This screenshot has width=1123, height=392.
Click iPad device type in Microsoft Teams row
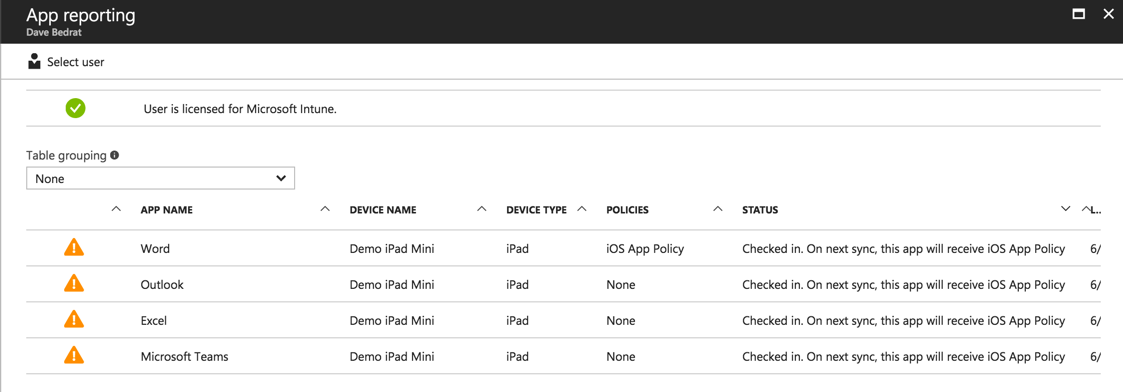[517, 356]
